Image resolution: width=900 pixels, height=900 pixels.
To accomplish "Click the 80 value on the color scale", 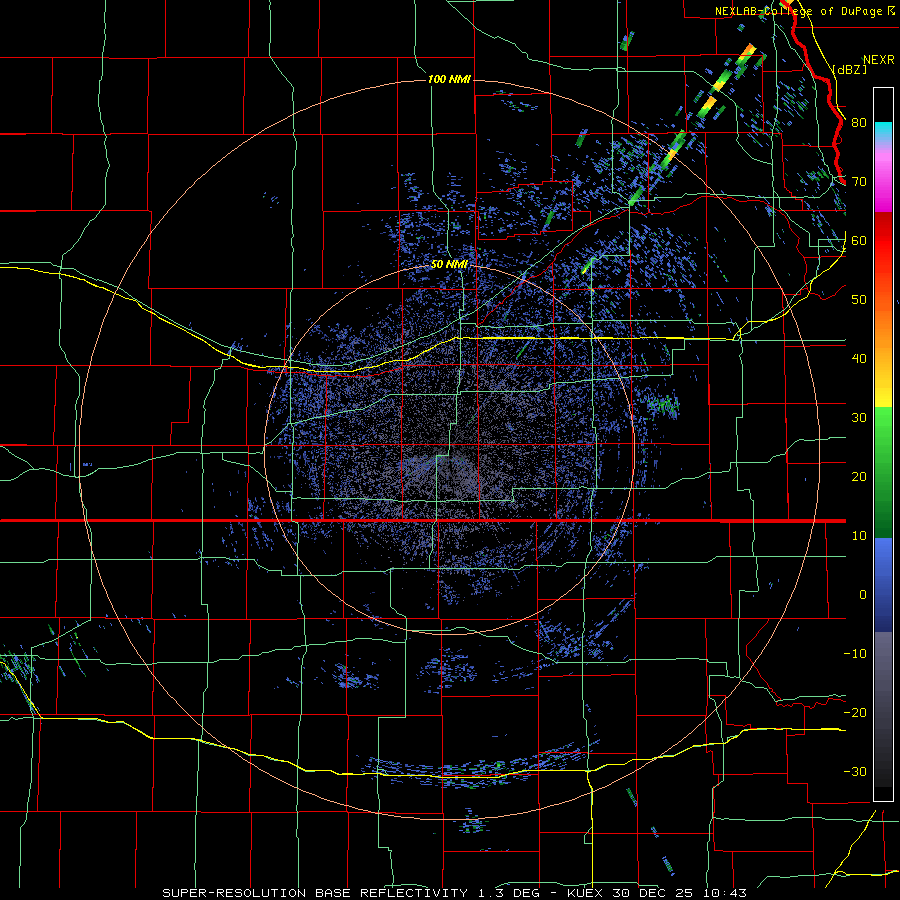I will [859, 122].
